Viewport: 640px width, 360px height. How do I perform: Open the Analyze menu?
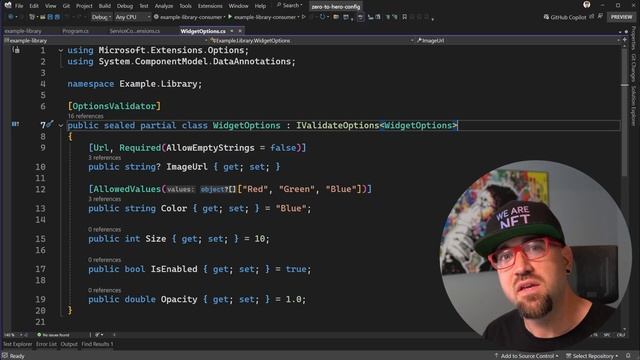coord(164,6)
